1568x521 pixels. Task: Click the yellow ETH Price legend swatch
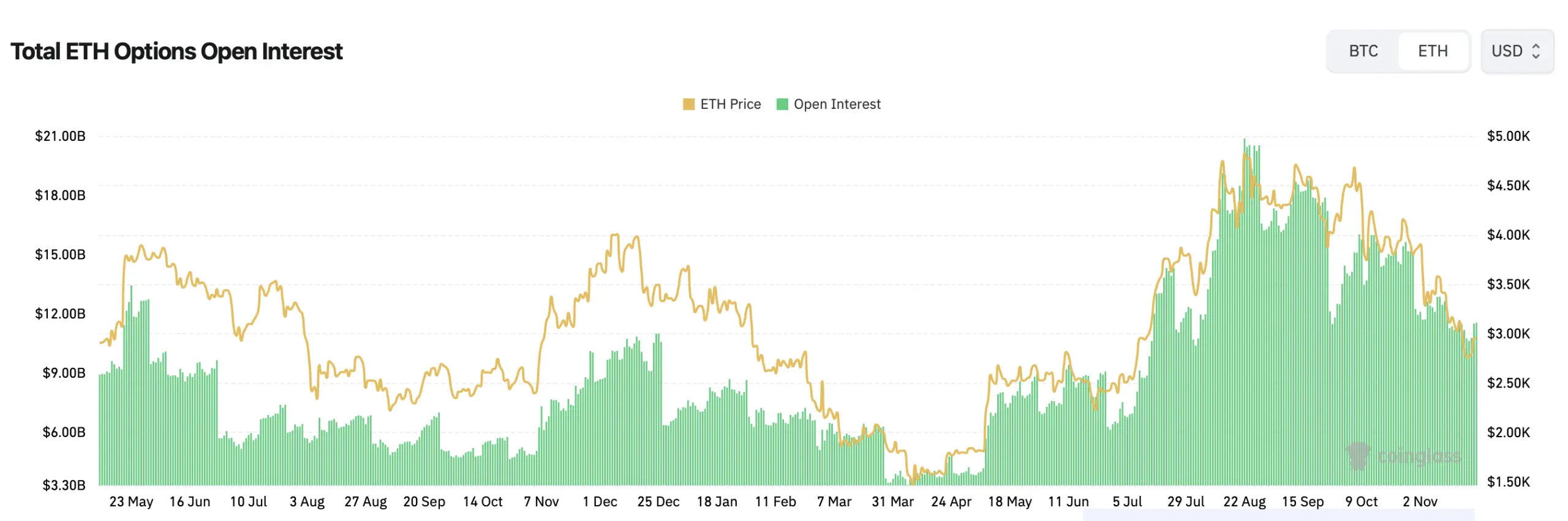click(x=689, y=104)
